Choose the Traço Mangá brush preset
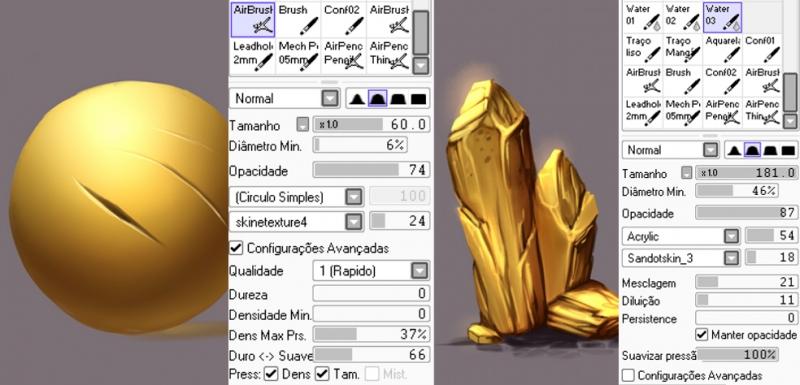The width and height of the screenshot is (800, 385). pos(683,49)
